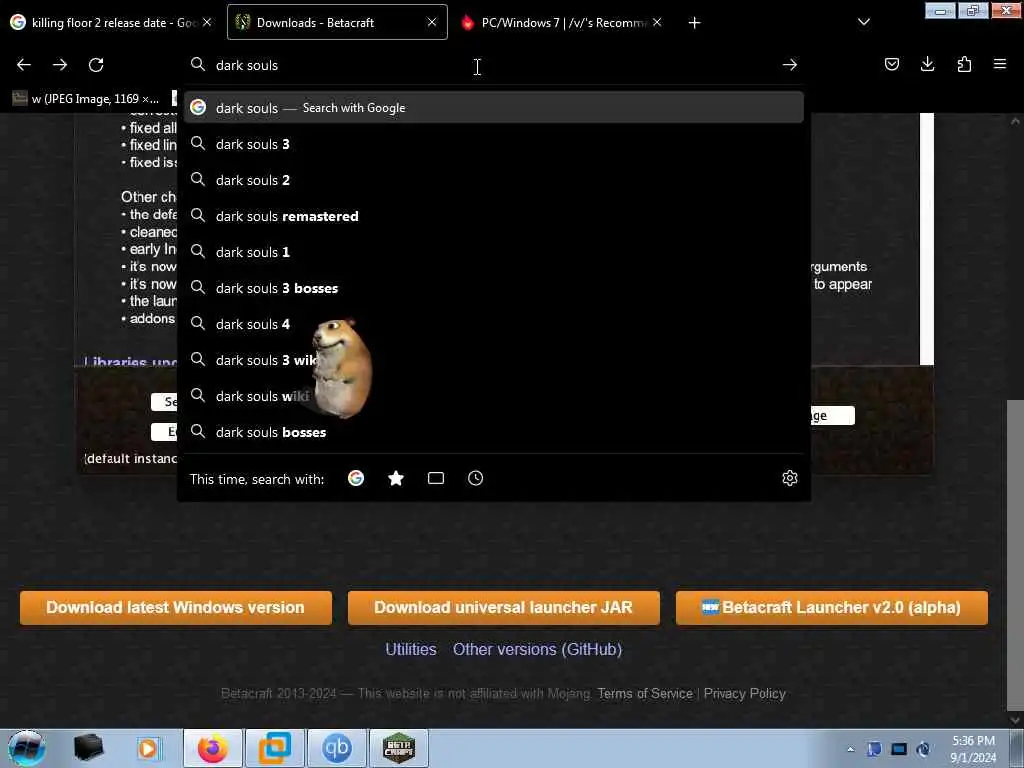Go forward with the toolbar forward arrow
The height and width of the screenshot is (768, 1024).
pos(60,65)
